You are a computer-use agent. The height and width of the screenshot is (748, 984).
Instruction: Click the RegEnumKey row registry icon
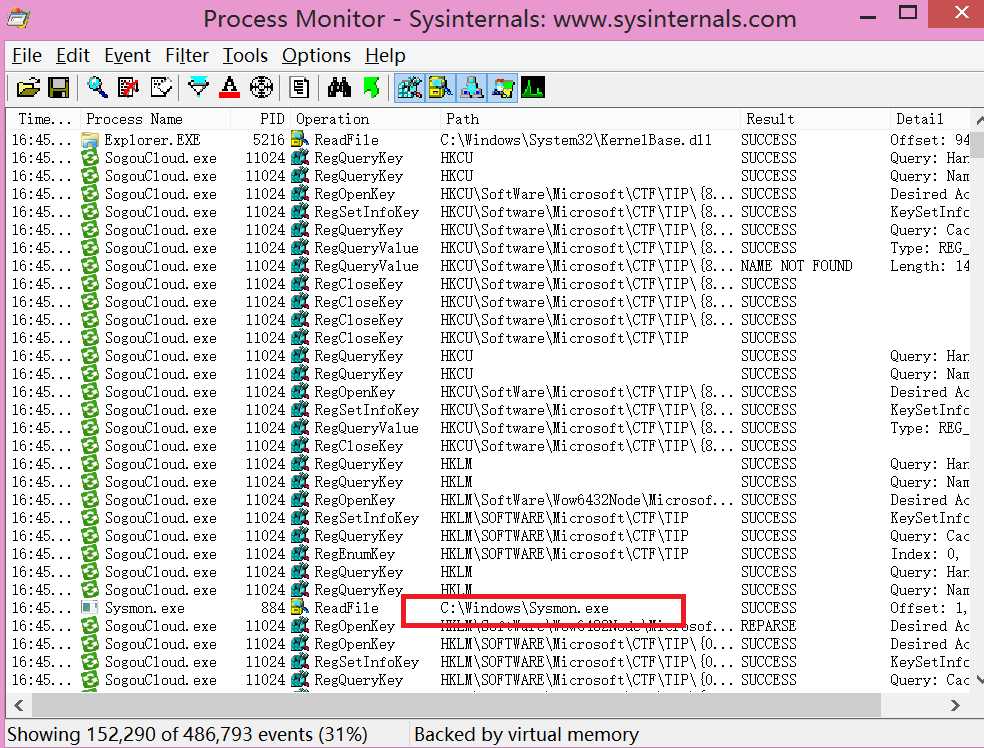click(x=300, y=554)
